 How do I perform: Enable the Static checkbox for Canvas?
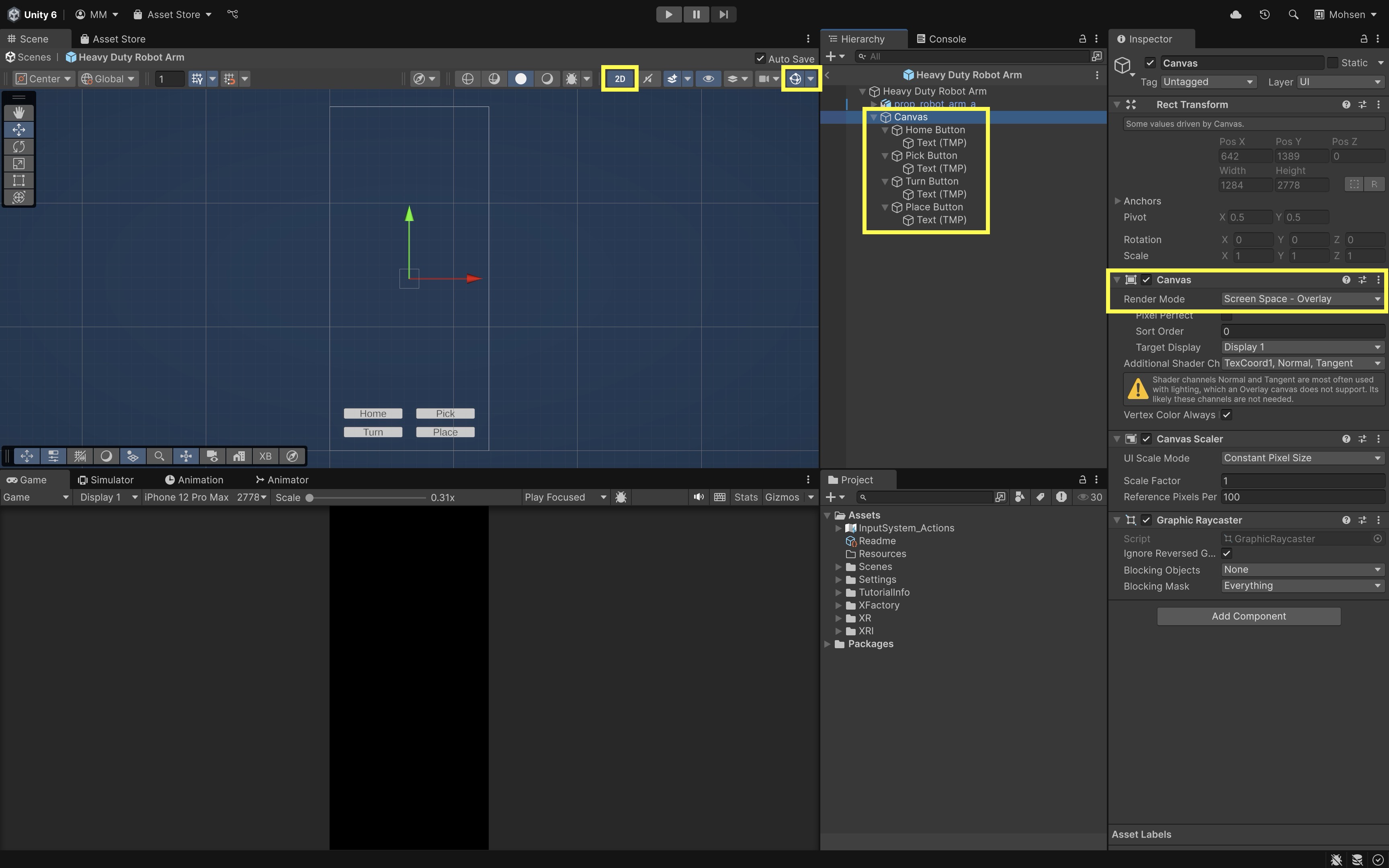coord(1333,63)
